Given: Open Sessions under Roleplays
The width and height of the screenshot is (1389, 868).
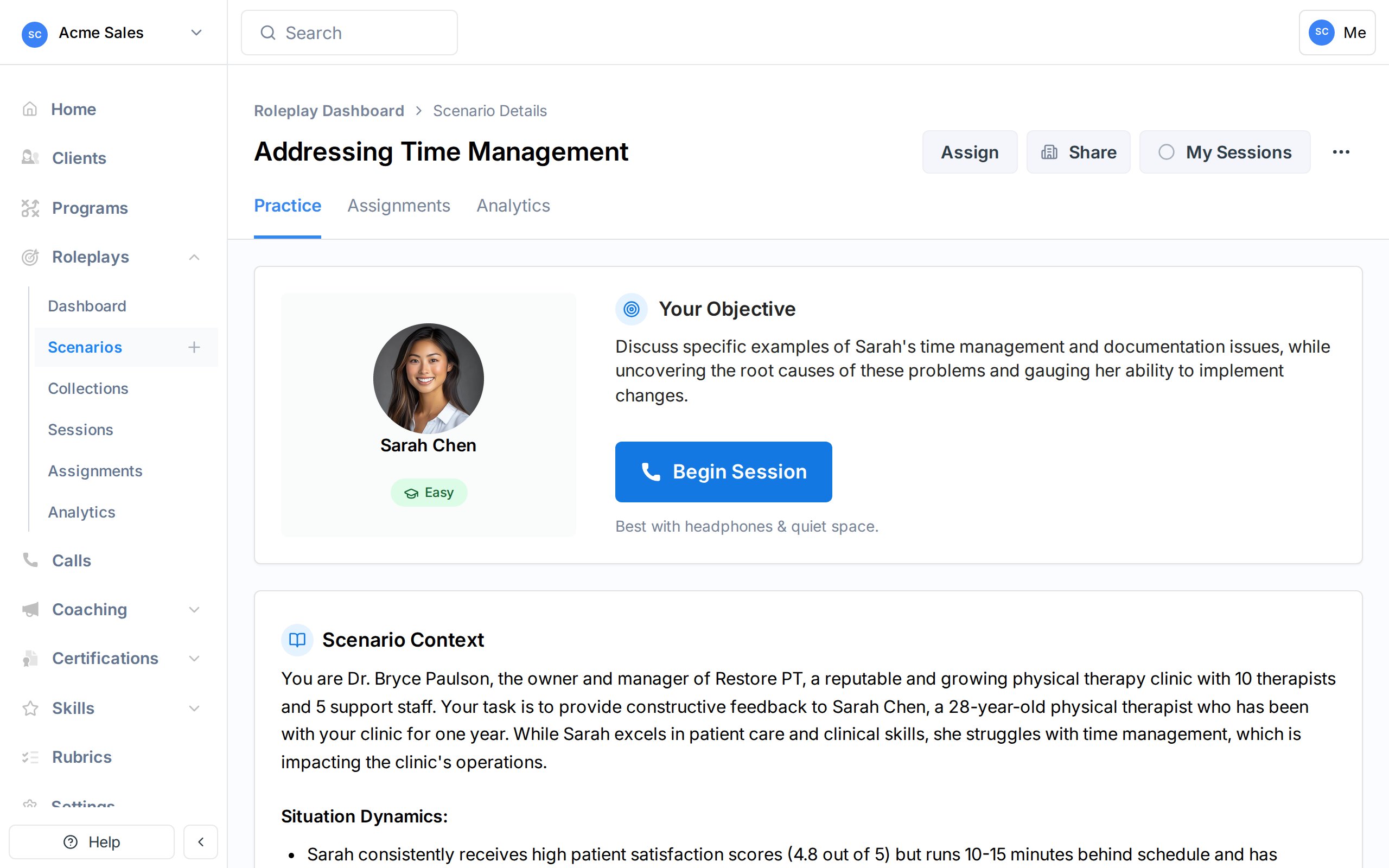Looking at the screenshot, I should tap(80, 430).
